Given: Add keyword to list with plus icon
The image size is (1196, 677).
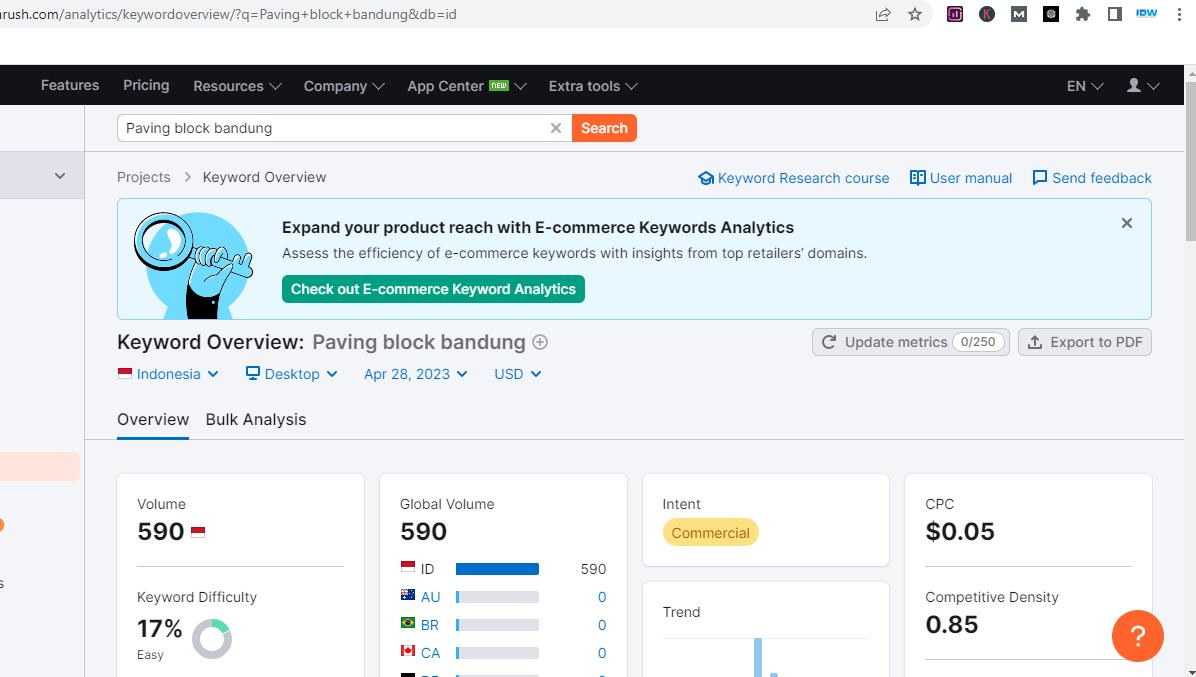Looking at the screenshot, I should point(540,342).
